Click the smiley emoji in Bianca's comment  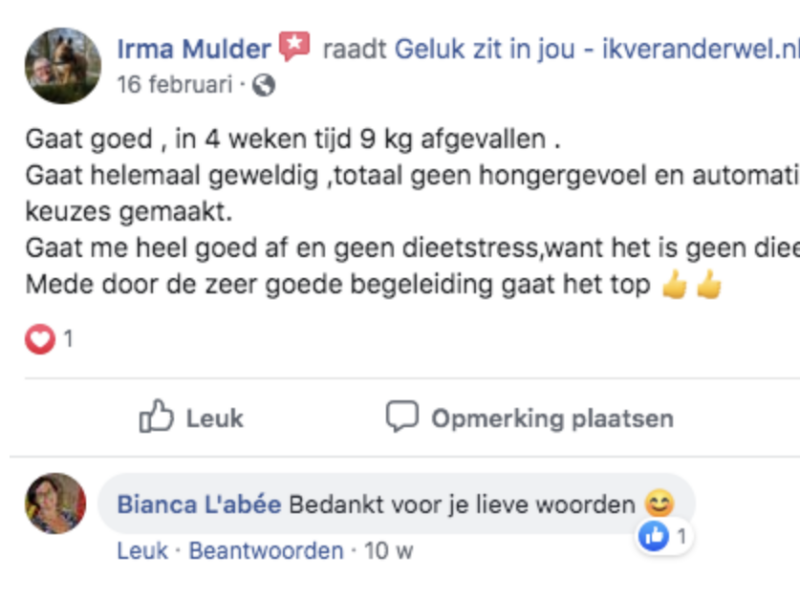(x=659, y=504)
